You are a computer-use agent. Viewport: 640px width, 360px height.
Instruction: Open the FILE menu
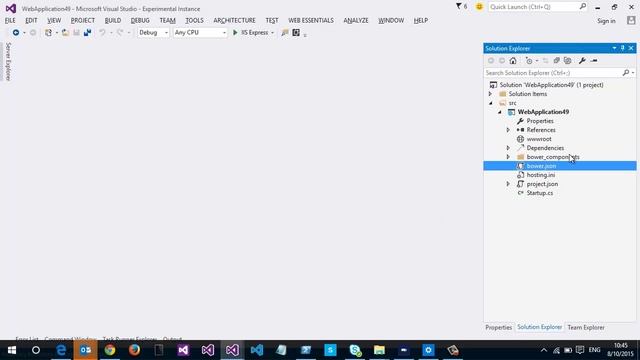coord(10,20)
